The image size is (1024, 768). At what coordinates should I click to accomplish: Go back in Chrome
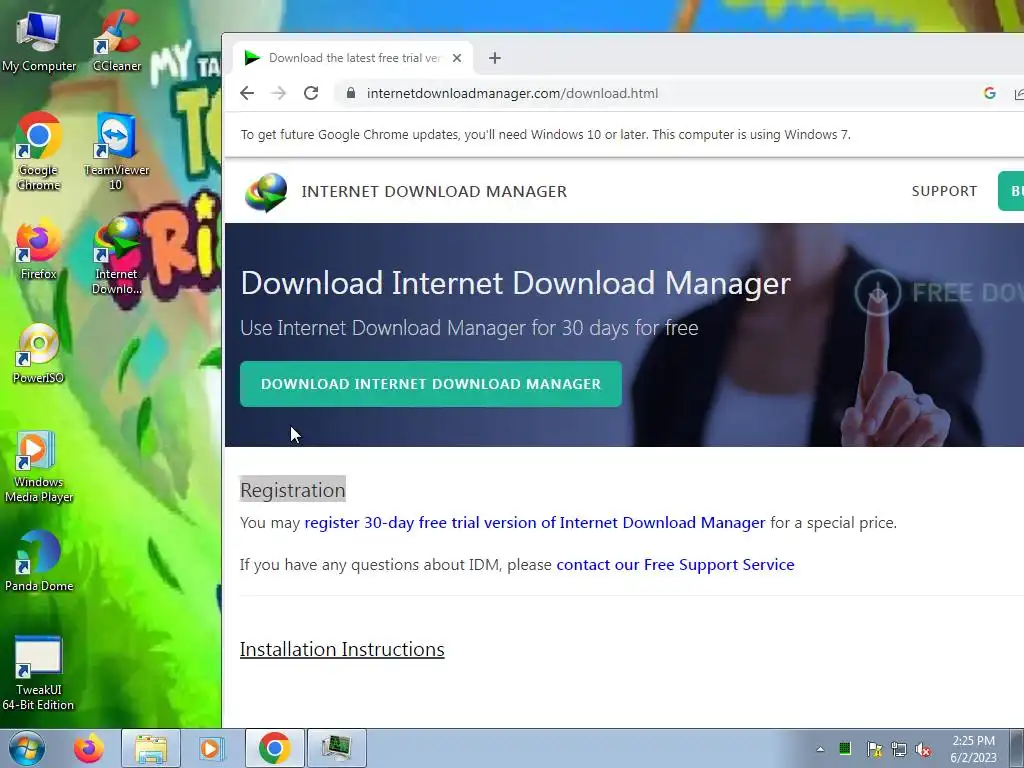247,93
